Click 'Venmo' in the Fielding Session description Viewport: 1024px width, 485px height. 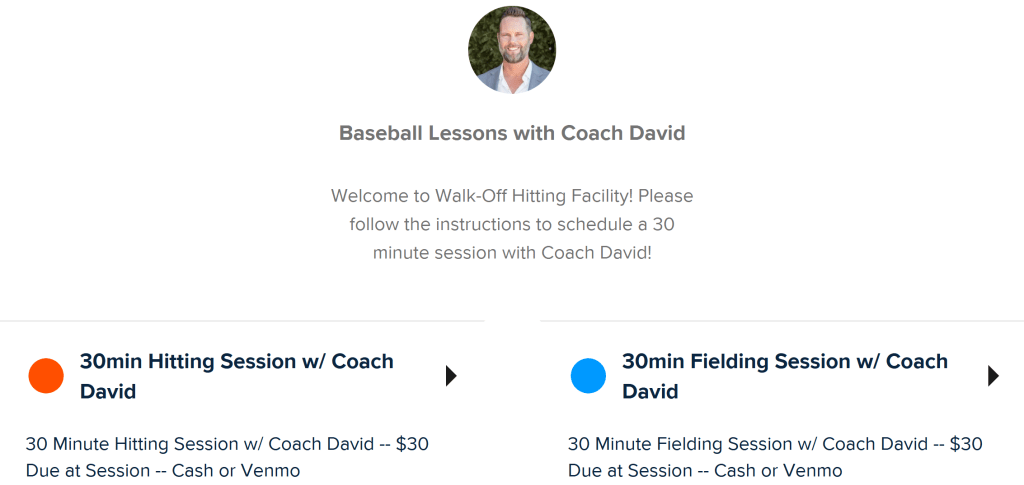coord(813,470)
